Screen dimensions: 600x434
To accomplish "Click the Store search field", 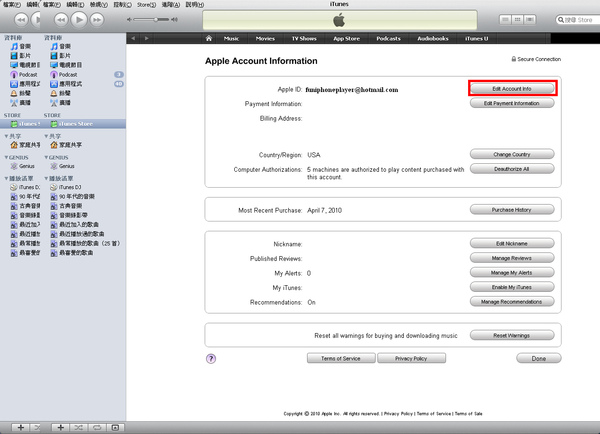I will [579, 20].
